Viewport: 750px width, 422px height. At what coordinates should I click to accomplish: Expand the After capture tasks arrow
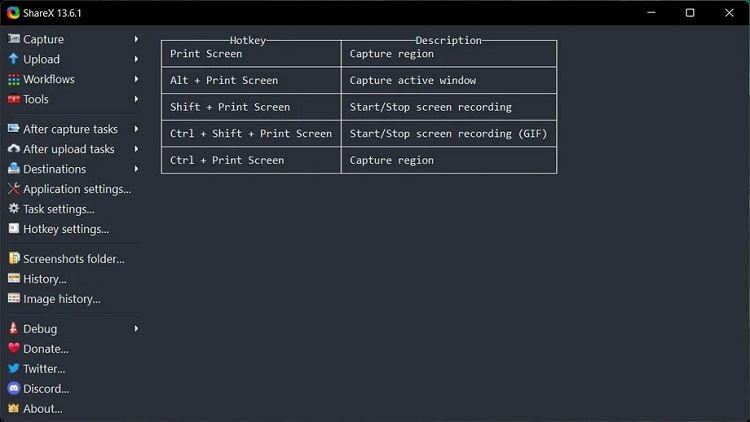136,129
